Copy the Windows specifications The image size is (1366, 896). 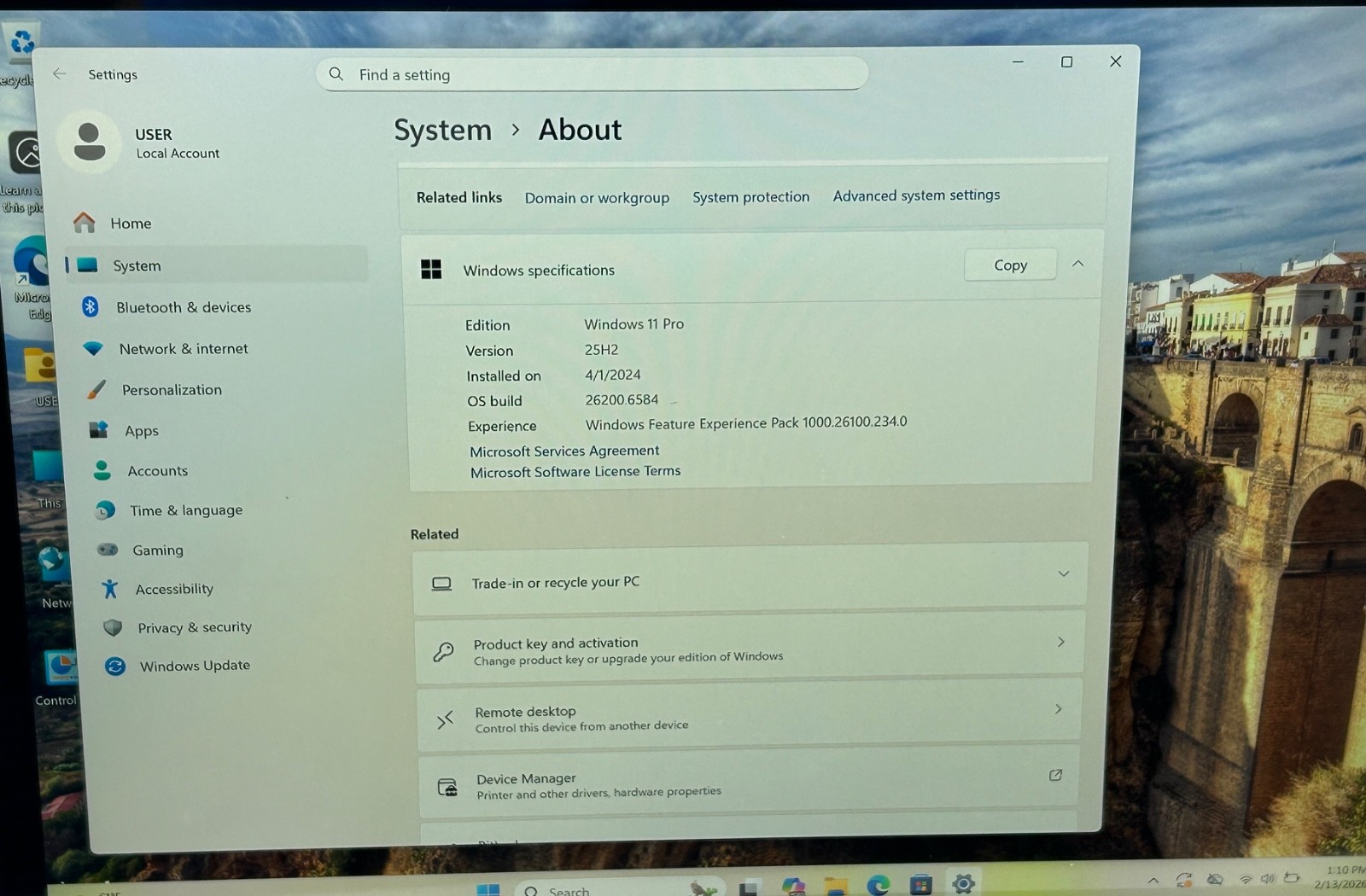(x=1010, y=265)
